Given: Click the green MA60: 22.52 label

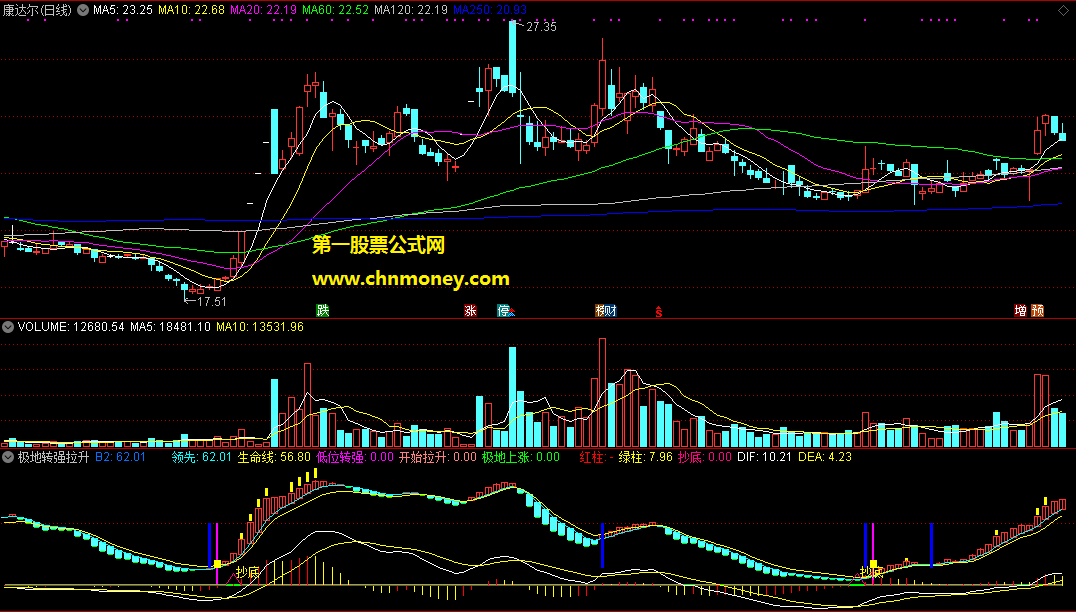Looking at the screenshot, I should pyautogui.click(x=336, y=10).
